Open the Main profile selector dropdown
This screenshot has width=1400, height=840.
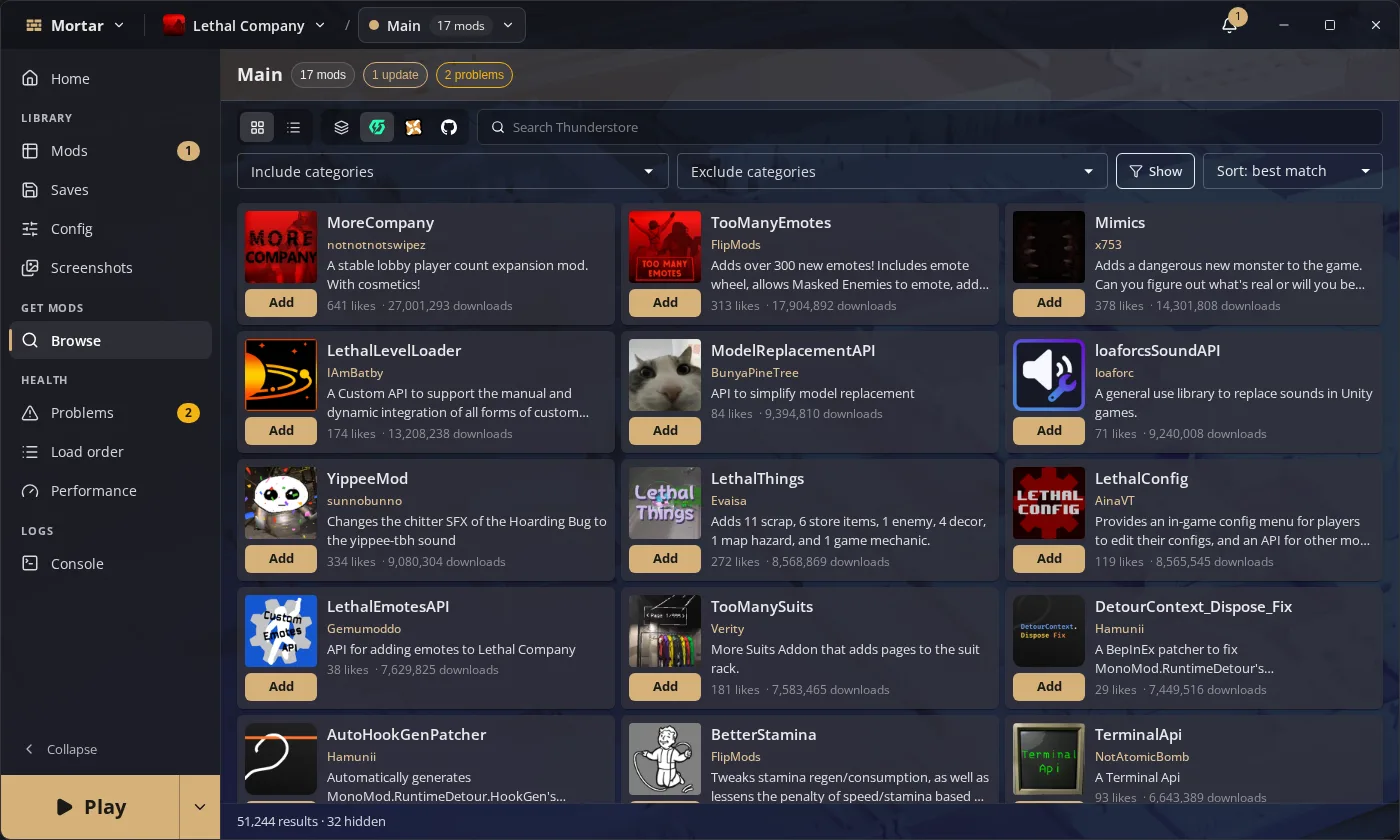tap(441, 25)
